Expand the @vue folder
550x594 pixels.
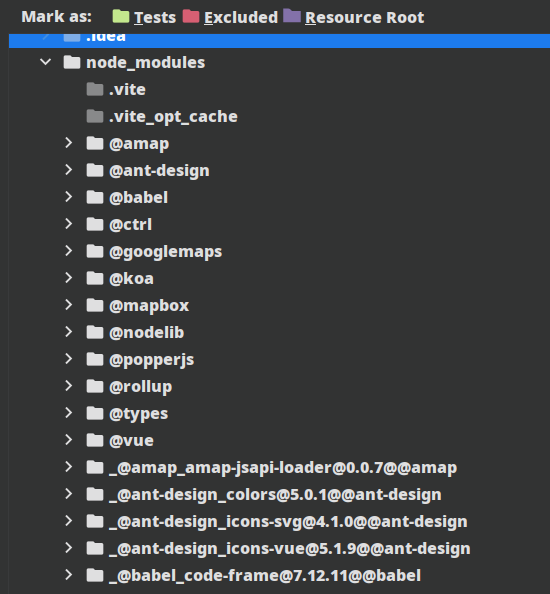[69, 440]
